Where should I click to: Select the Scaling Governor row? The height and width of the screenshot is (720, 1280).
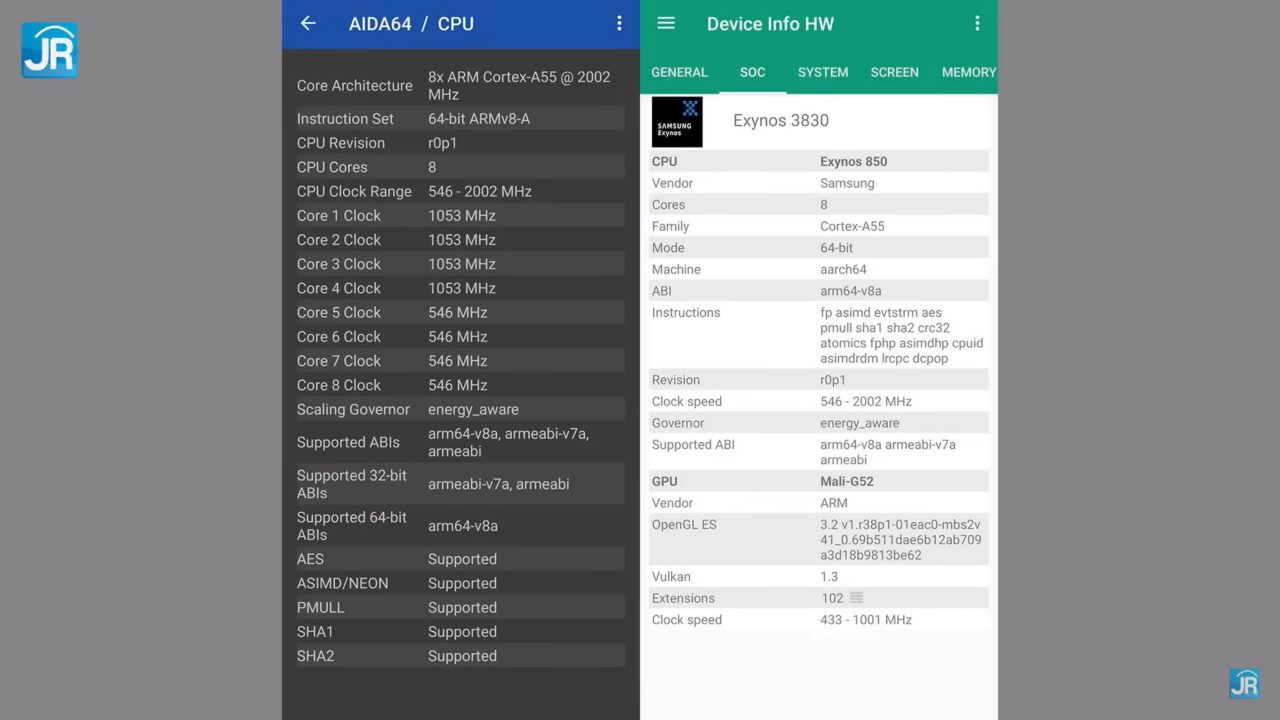(460, 409)
